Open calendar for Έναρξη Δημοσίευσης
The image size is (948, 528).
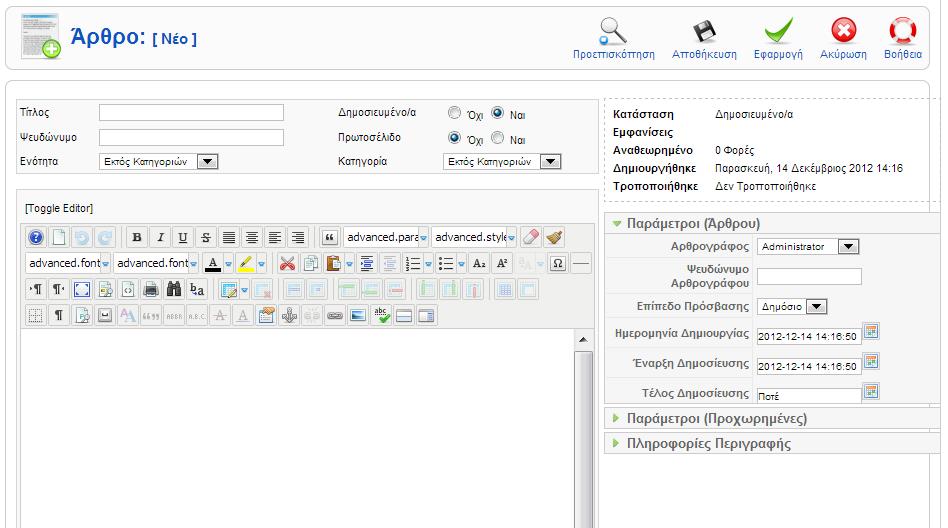(x=871, y=362)
